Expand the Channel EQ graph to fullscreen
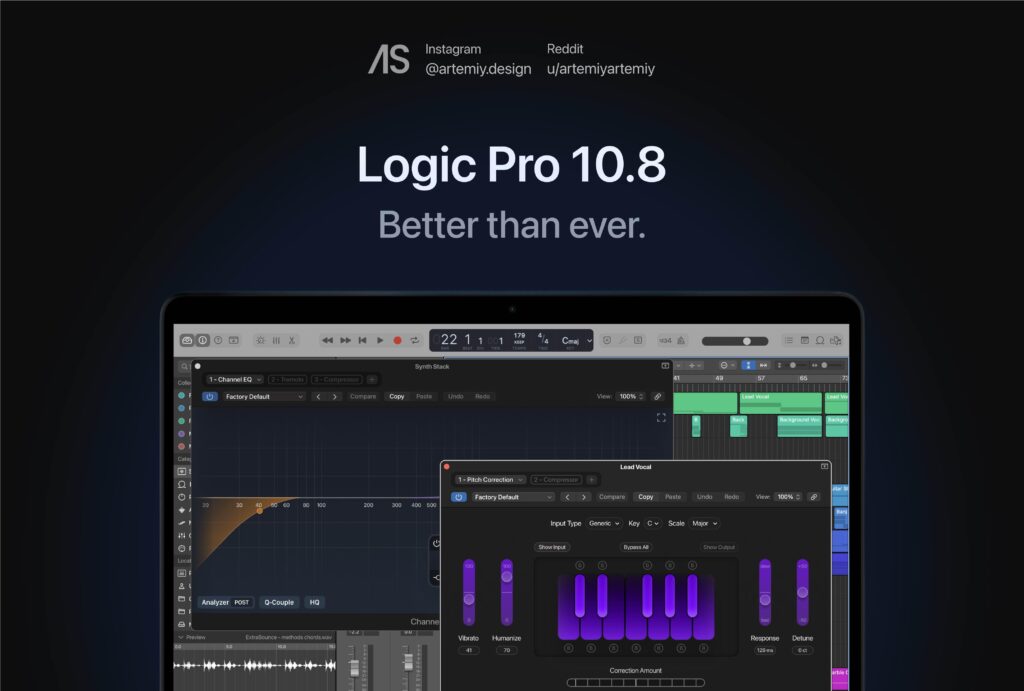The height and width of the screenshot is (691, 1024). point(660,417)
